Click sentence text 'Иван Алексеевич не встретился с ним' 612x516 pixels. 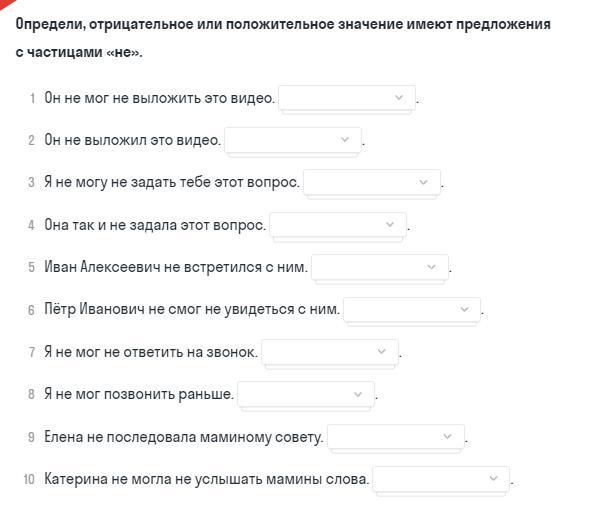[x=176, y=267]
